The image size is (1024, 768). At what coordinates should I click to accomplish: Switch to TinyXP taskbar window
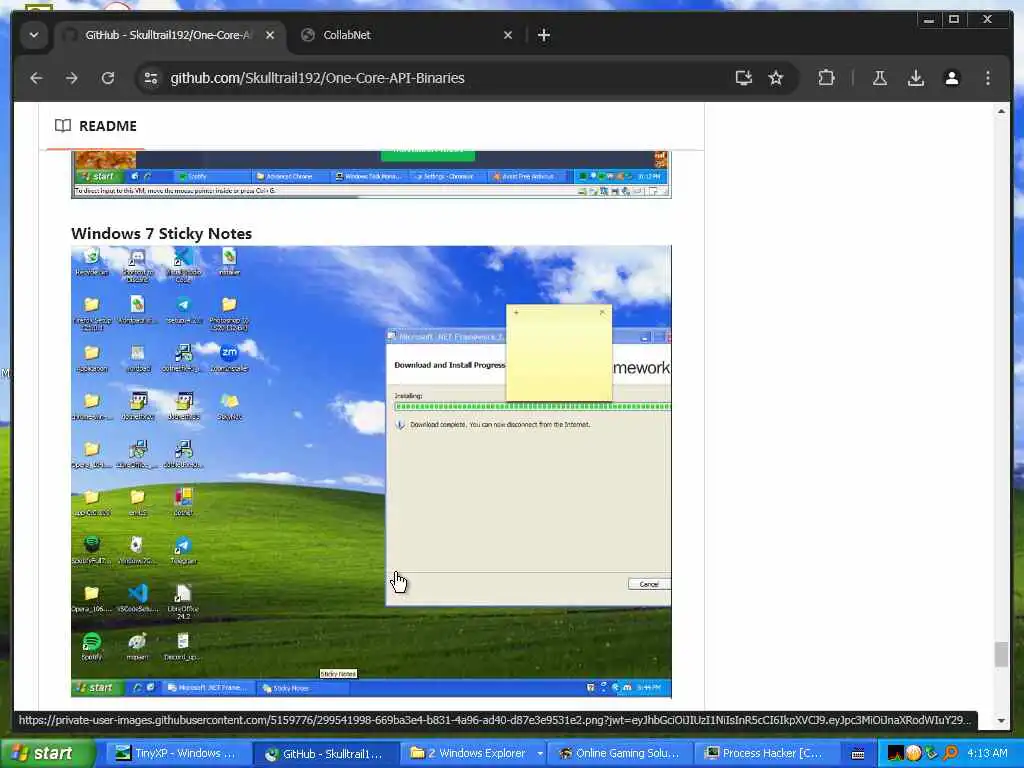tap(178, 754)
